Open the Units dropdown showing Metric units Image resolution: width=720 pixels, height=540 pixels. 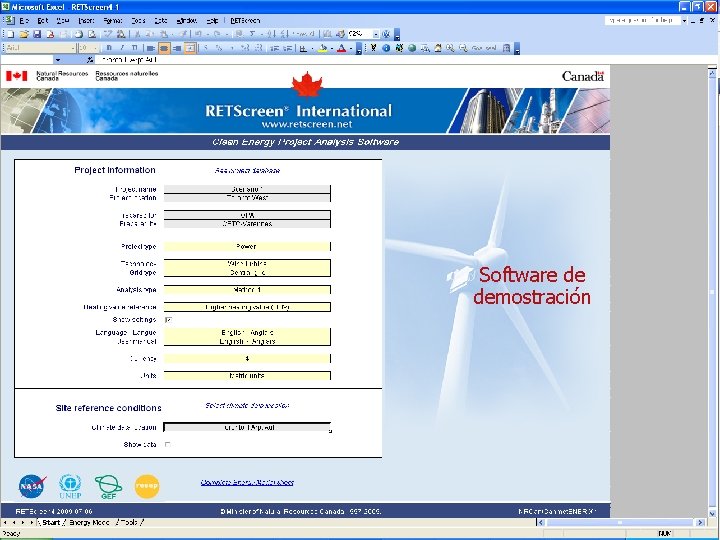[247, 376]
